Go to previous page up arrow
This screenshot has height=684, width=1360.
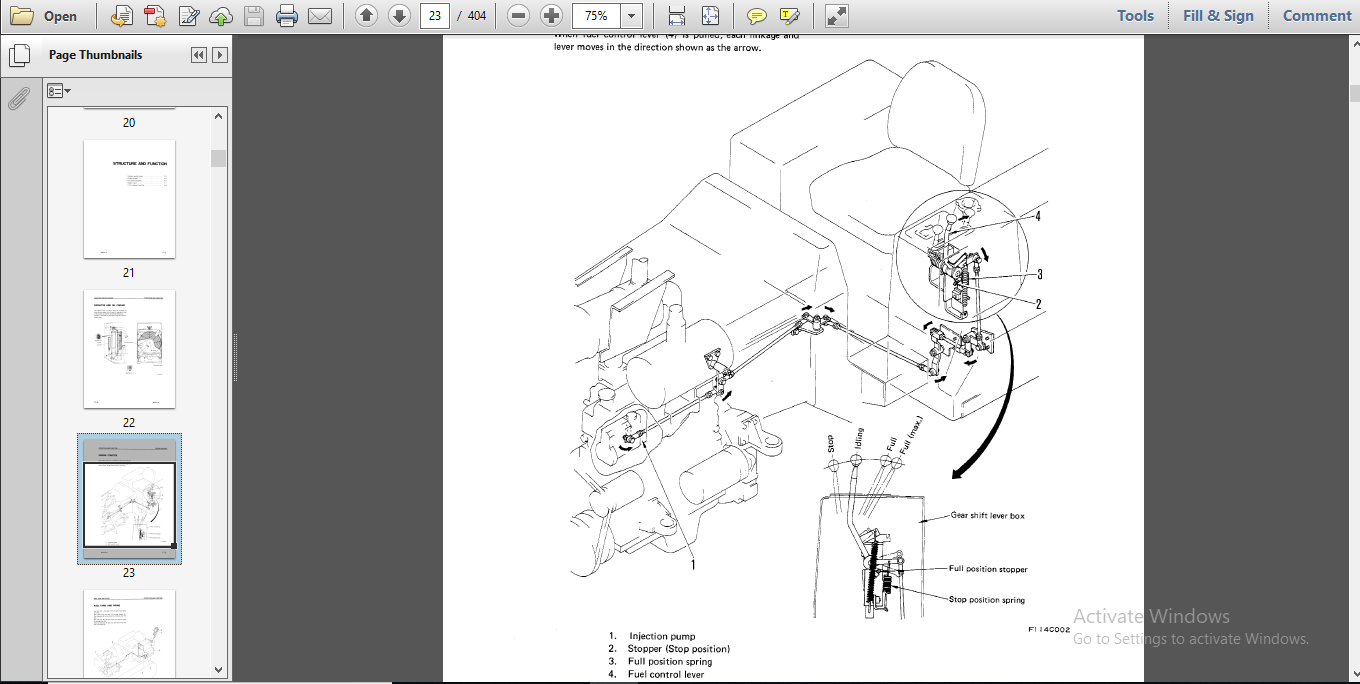point(366,16)
